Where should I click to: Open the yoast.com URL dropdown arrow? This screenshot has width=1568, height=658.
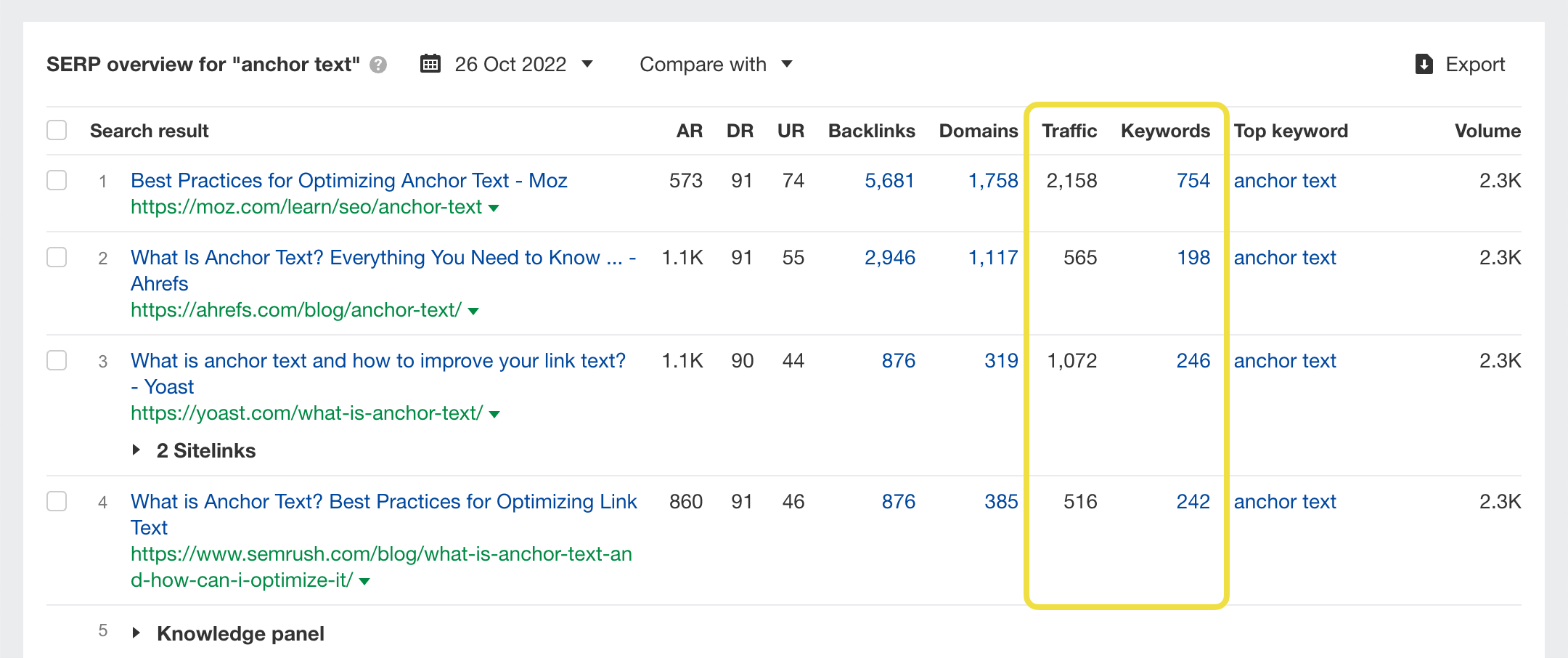495,415
